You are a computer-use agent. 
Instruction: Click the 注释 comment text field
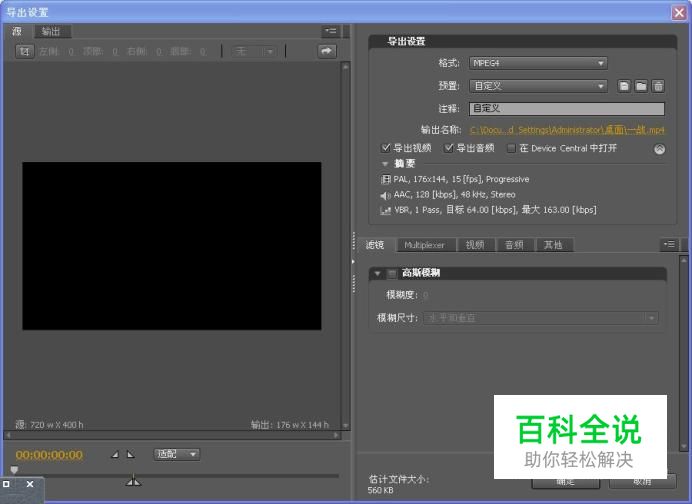click(x=566, y=109)
